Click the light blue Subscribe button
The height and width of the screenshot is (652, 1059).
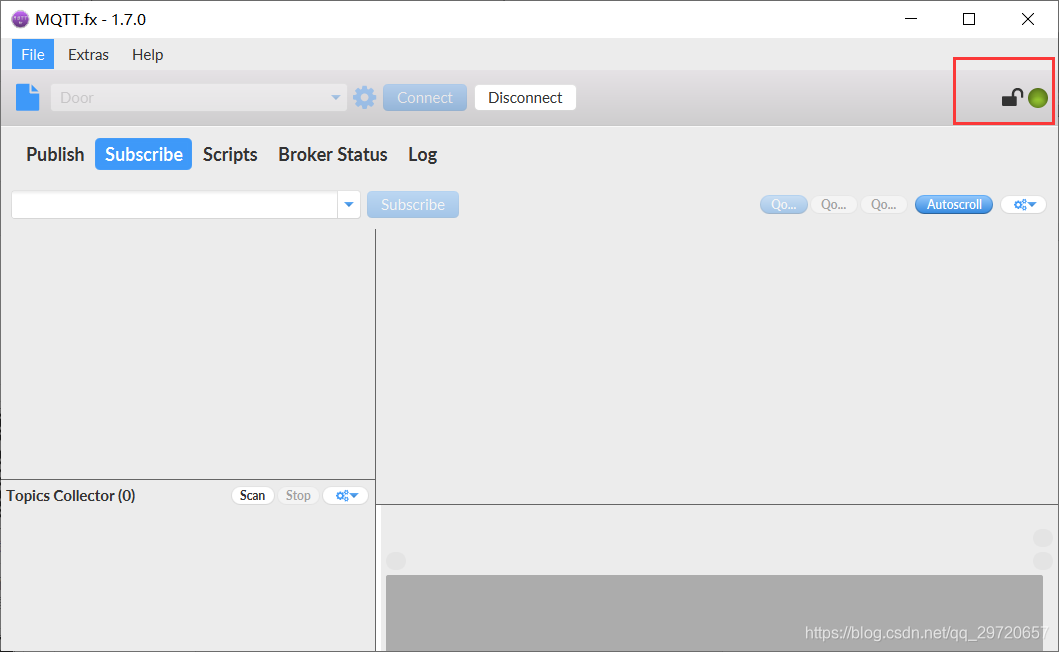click(413, 204)
